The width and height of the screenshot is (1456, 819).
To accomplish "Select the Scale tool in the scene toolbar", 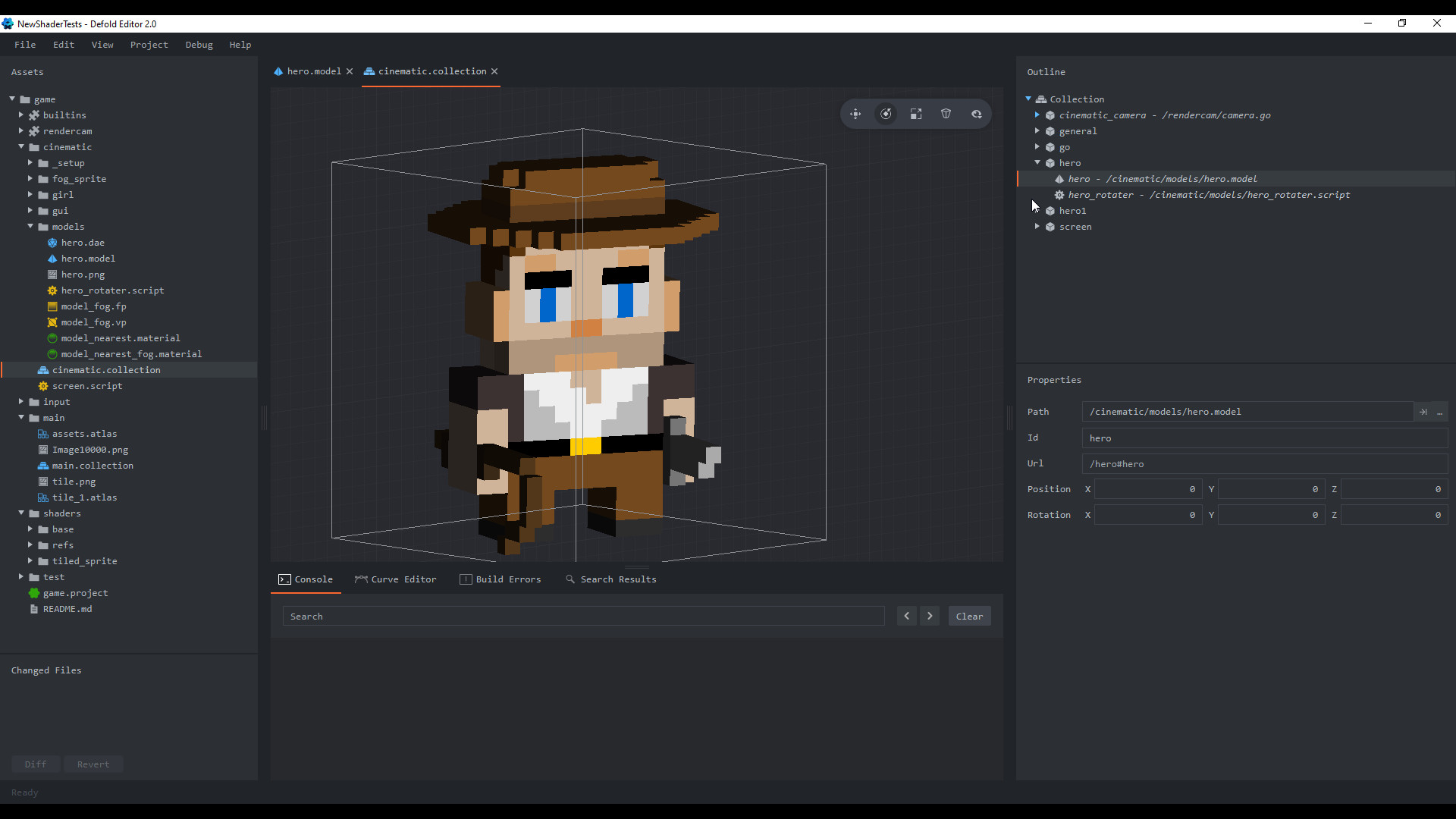I will [x=916, y=114].
